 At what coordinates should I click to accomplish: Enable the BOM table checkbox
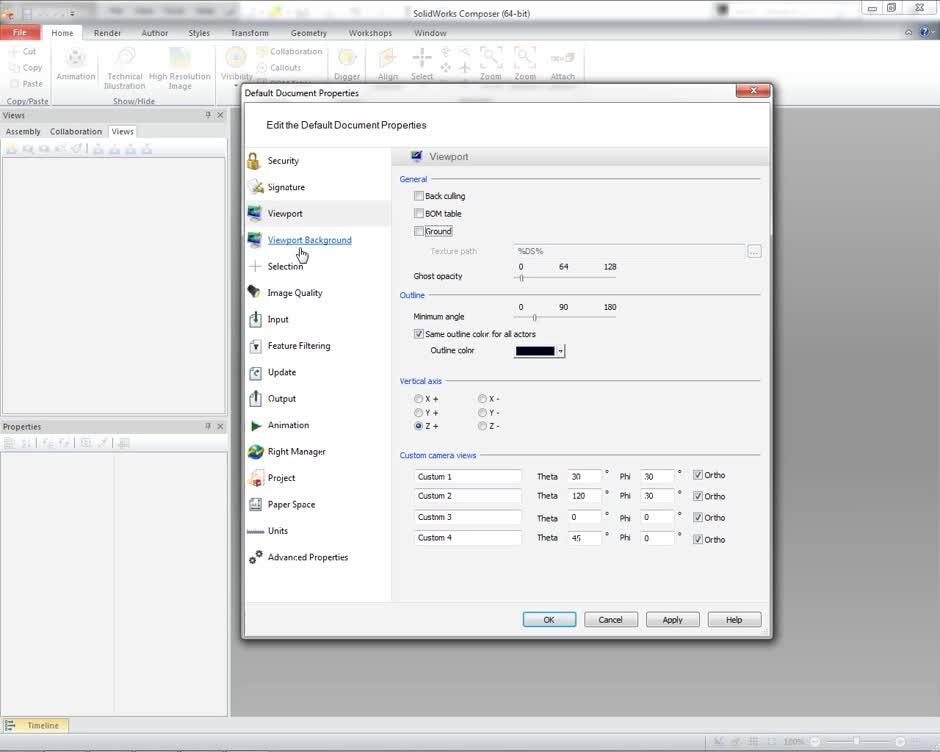click(x=419, y=213)
